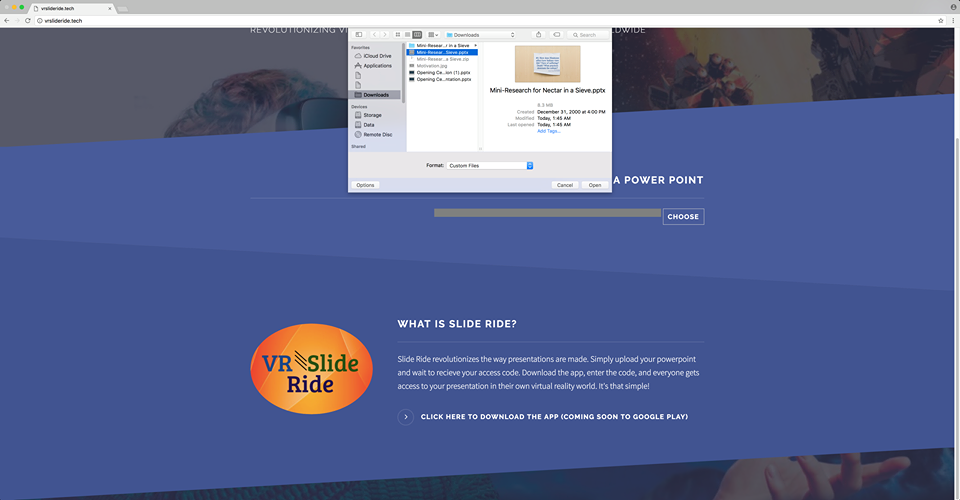The height and width of the screenshot is (500, 960).
Task: Open the browser three-dot menu
Action: click(x=953, y=20)
